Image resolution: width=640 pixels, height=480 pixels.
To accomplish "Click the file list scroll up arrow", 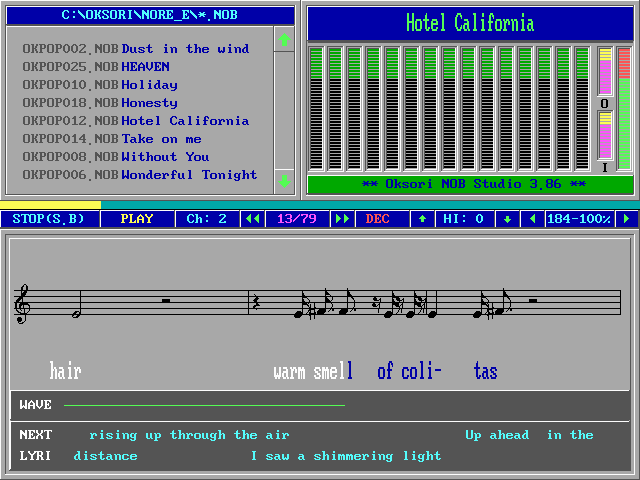I will pyautogui.click(x=284, y=40).
